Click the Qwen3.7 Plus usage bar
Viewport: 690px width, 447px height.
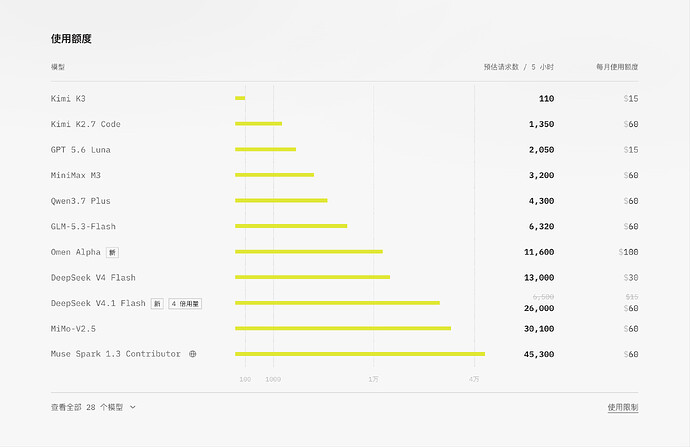[281, 201]
